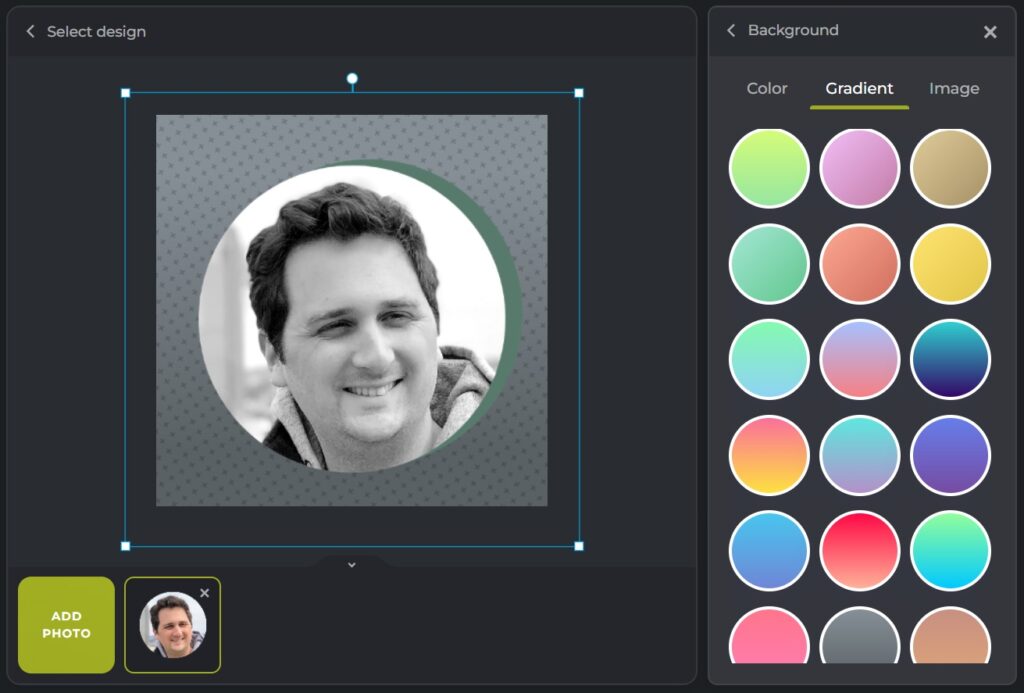The height and width of the screenshot is (693, 1024).
Task: Apply the teal to dark navy gradient
Action: click(x=950, y=360)
